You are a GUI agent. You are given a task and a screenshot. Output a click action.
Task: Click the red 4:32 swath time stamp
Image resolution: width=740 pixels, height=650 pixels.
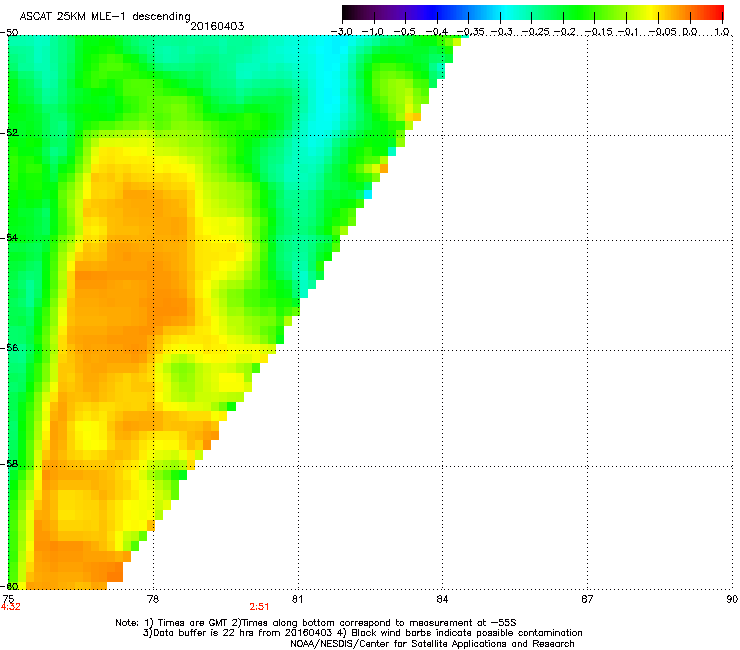10,607
